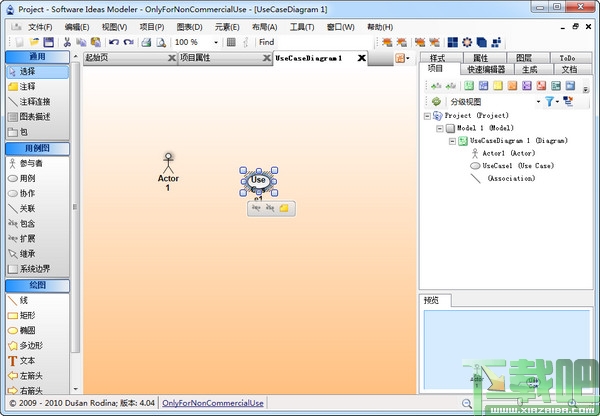Collapse the Model 1 (Model) node
Viewport: 600px width, 416px height.
pos(440,129)
